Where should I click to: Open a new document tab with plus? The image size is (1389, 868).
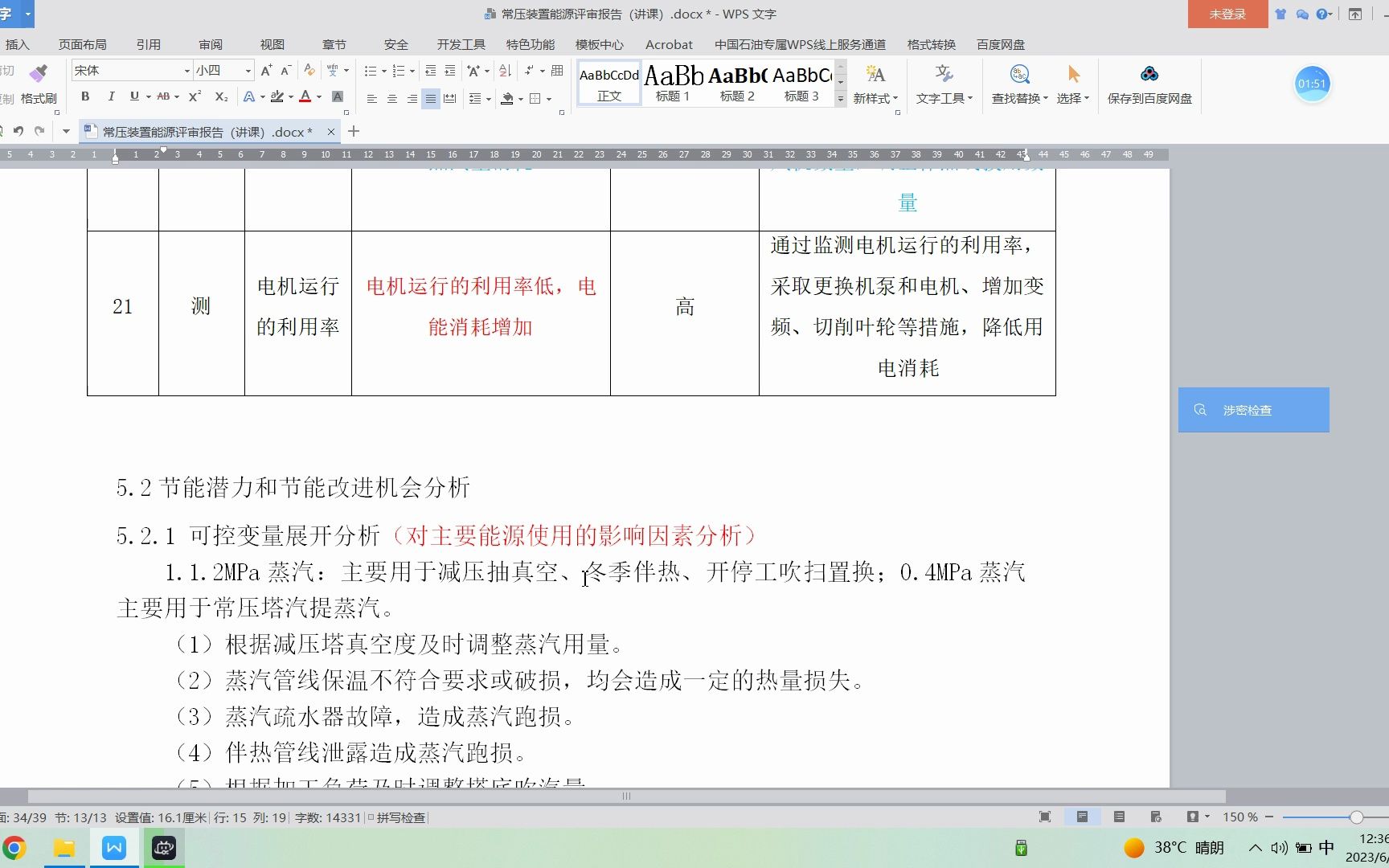coord(354,131)
